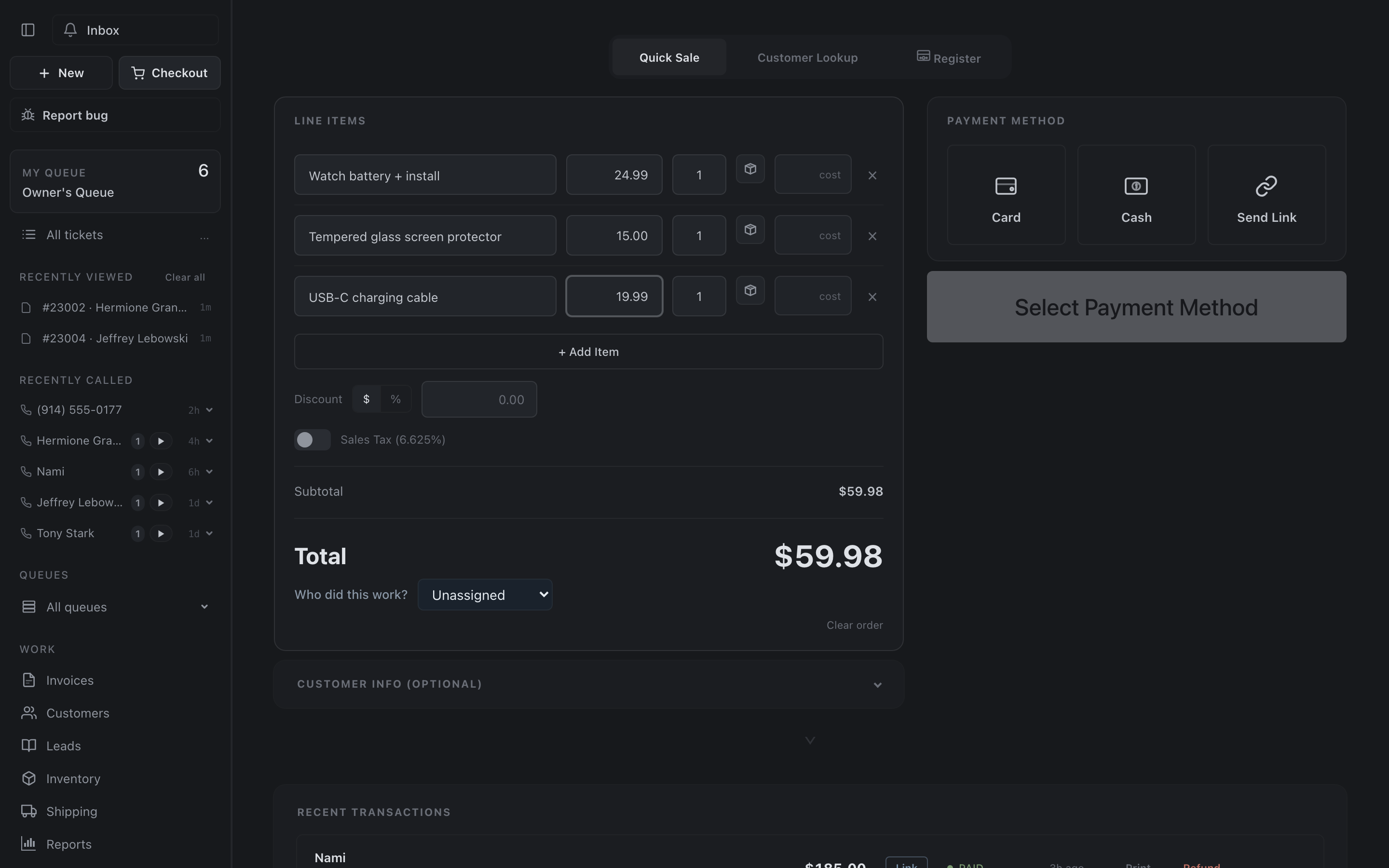Edit the 19.99 price field
The width and height of the screenshot is (1389, 868).
[x=614, y=297]
